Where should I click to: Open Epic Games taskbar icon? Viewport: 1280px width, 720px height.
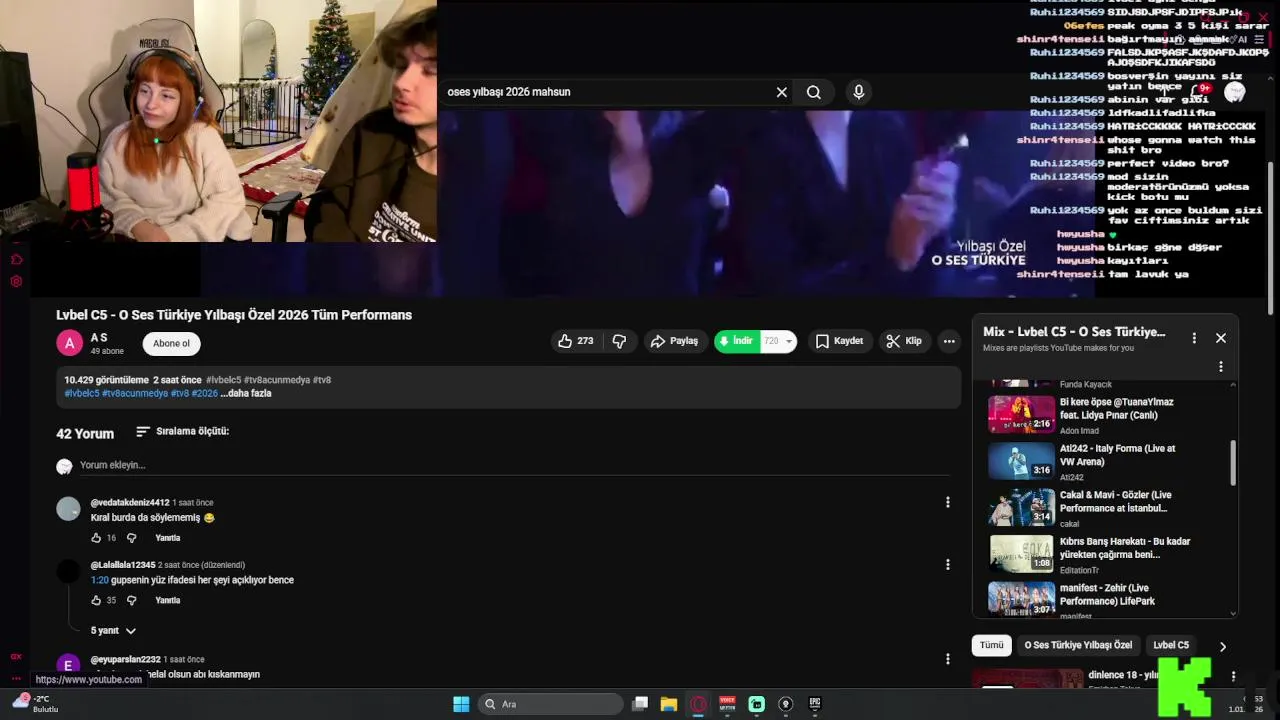coord(814,704)
